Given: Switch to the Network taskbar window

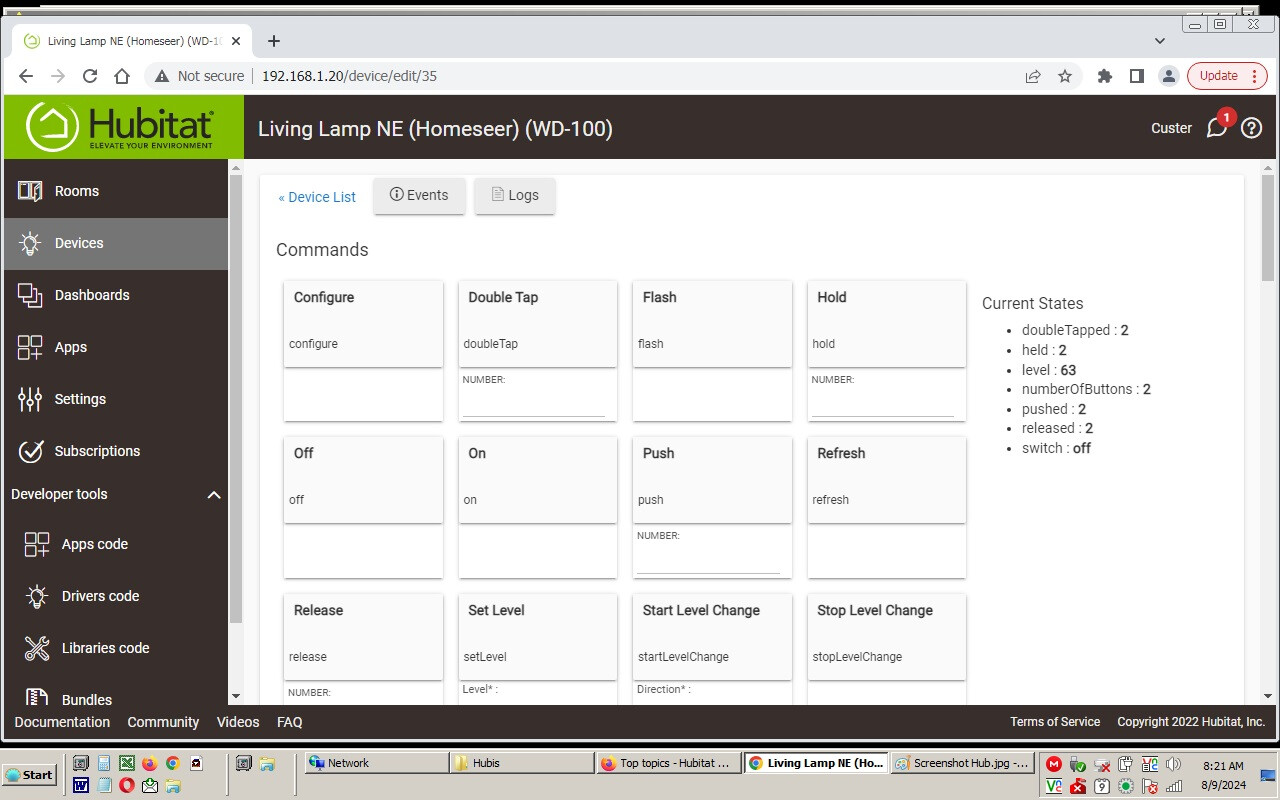Looking at the screenshot, I should point(376,763).
